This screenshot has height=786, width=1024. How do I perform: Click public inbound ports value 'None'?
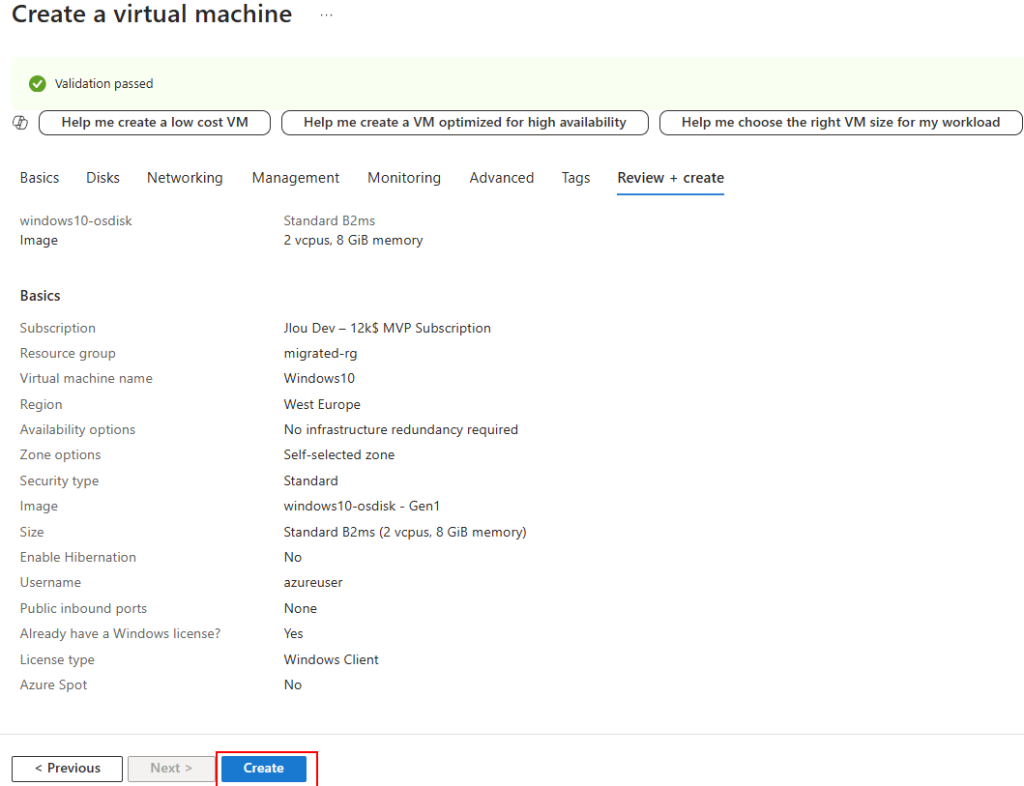[300, 608]
